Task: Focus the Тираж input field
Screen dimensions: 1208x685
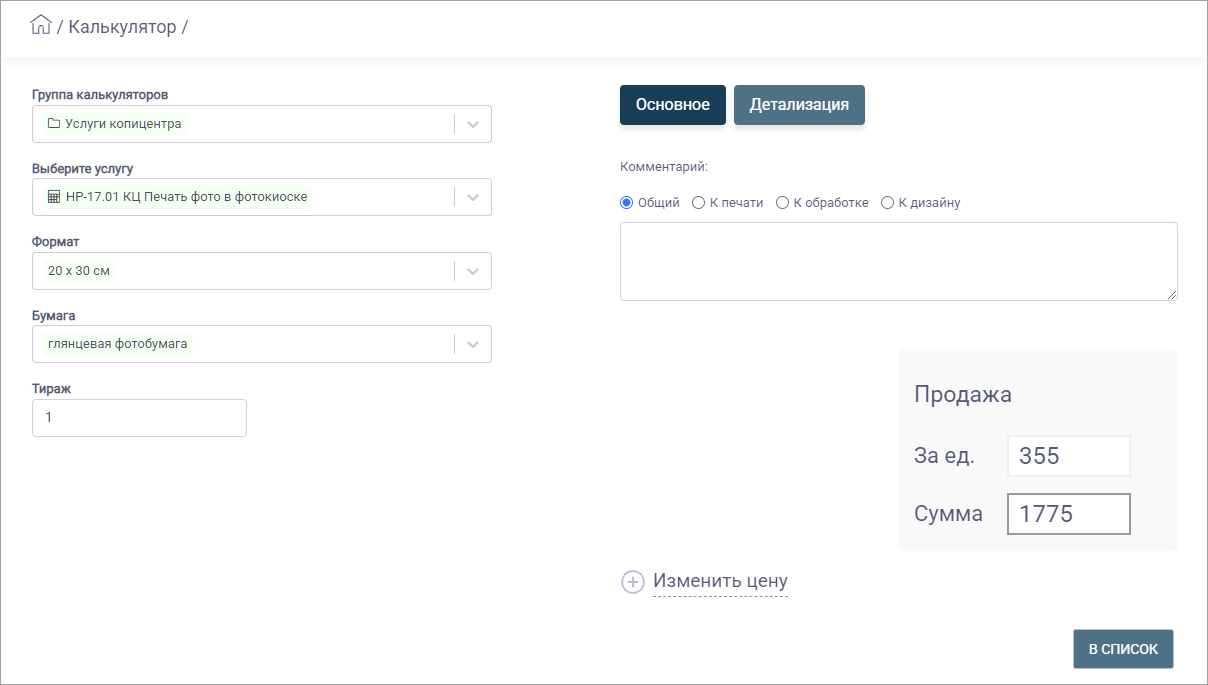Action: point(139,418)
